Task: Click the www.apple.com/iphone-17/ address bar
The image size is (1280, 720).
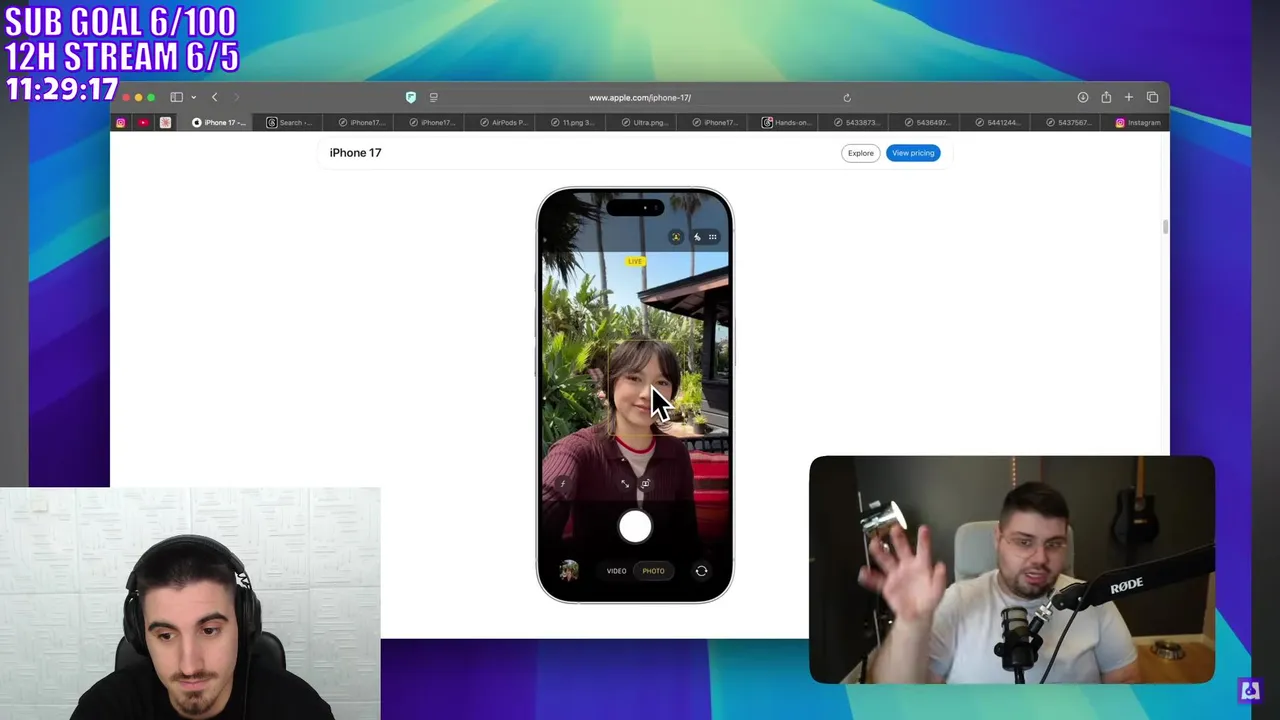Action: tap(640, 97)
